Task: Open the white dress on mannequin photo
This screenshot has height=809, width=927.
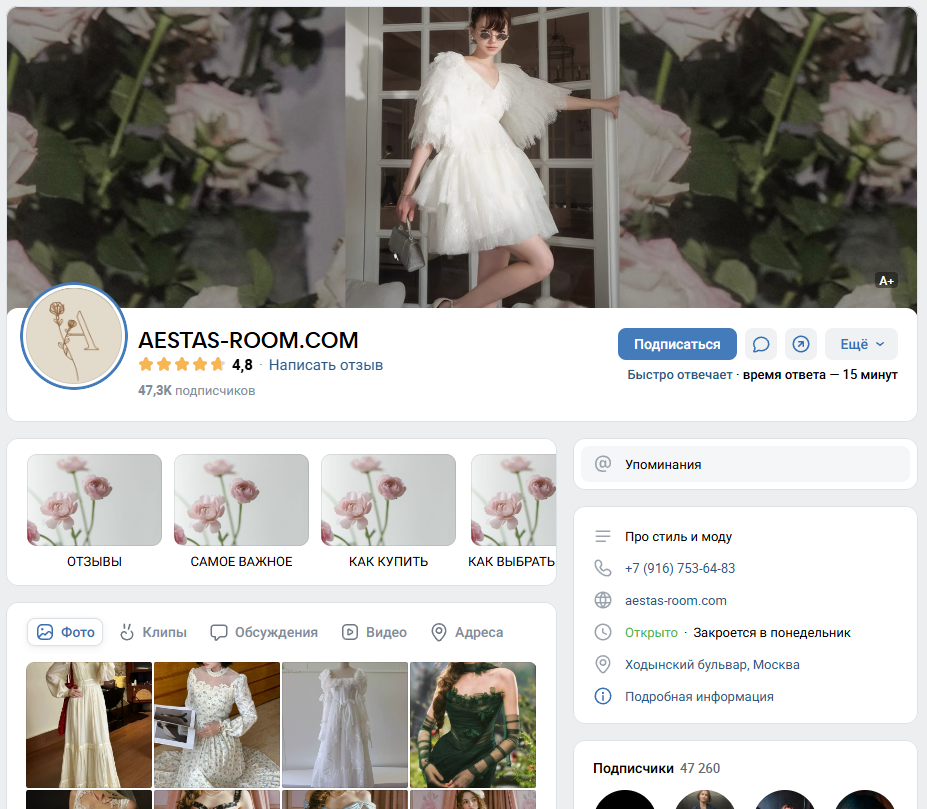Action: (x=345, y=724)
